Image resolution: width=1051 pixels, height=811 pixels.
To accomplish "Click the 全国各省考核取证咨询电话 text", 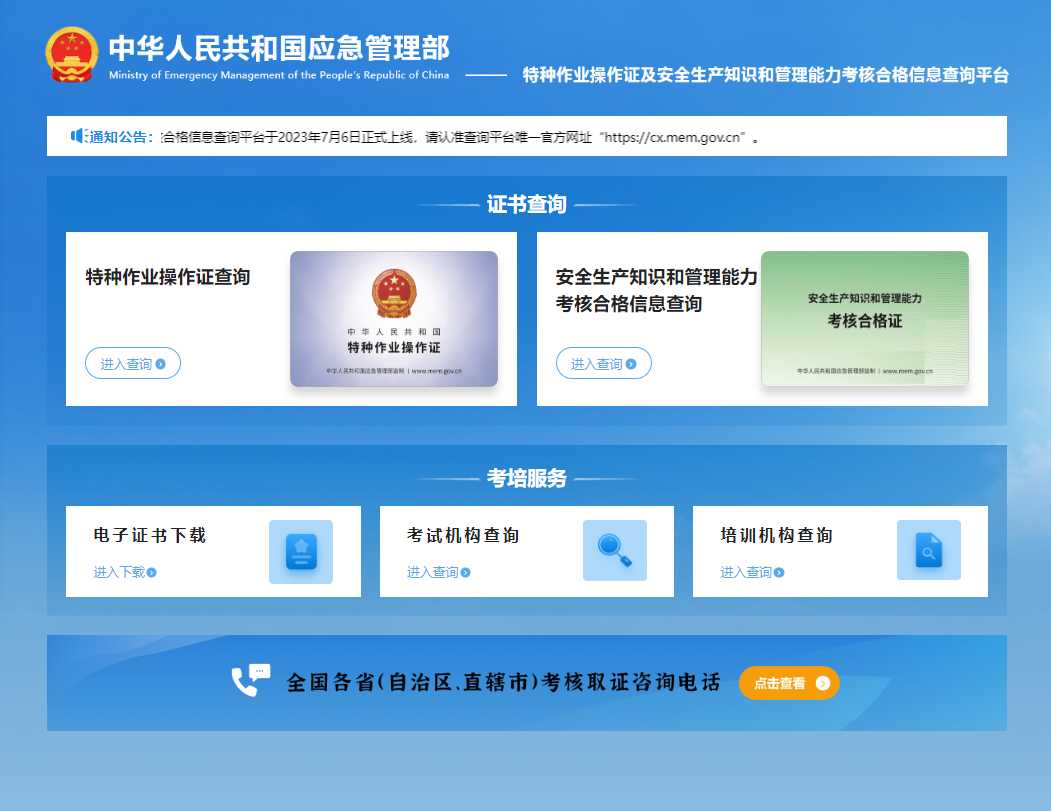I will (x=503, y=682).
